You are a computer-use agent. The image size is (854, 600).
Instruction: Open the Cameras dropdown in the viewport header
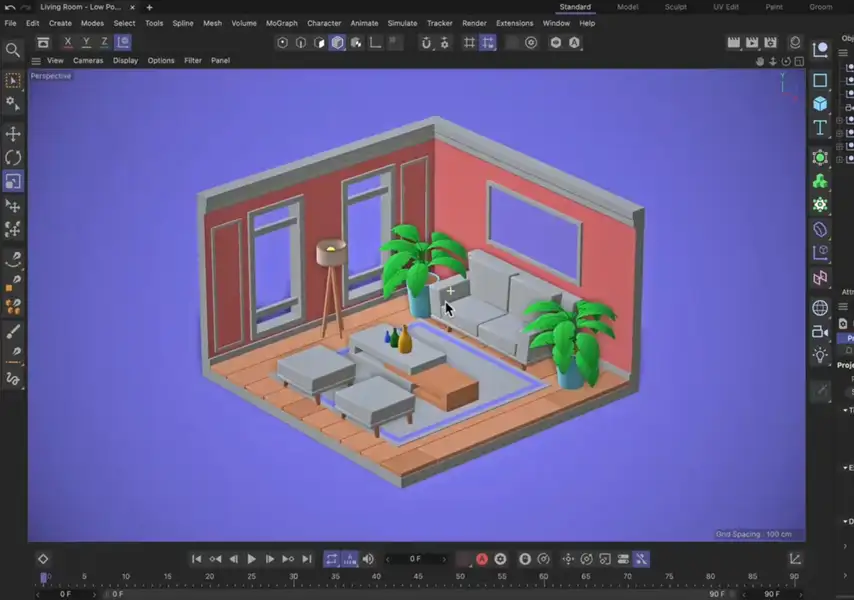(88, 60)
